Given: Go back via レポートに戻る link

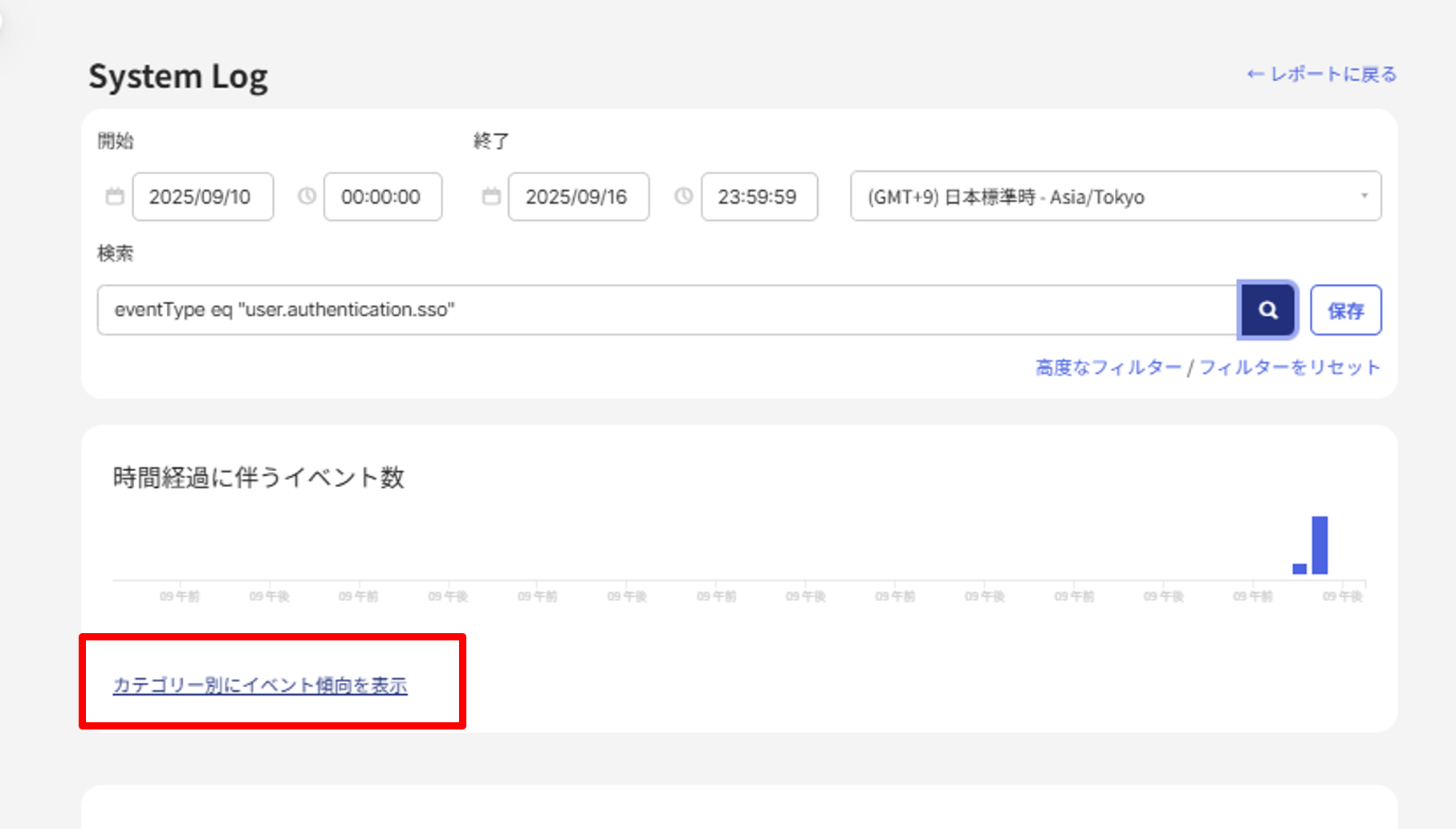Looking at the screenshot, I should click(1321, 75).
